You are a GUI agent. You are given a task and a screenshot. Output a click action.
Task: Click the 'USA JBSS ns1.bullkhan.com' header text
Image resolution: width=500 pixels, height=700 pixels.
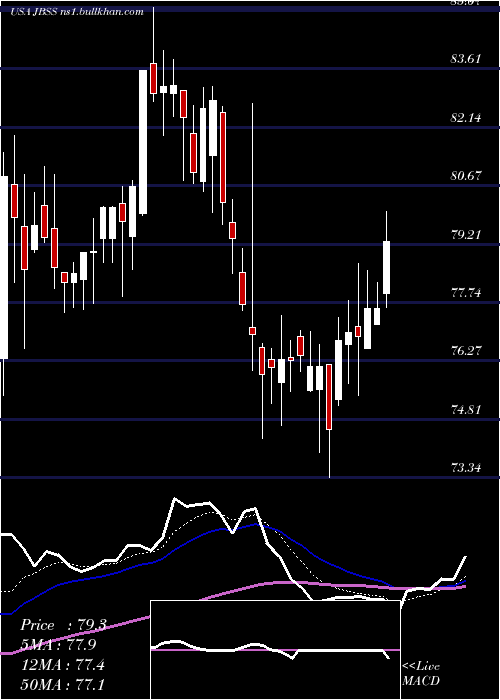pyautogui.click(x=77, y=12)
